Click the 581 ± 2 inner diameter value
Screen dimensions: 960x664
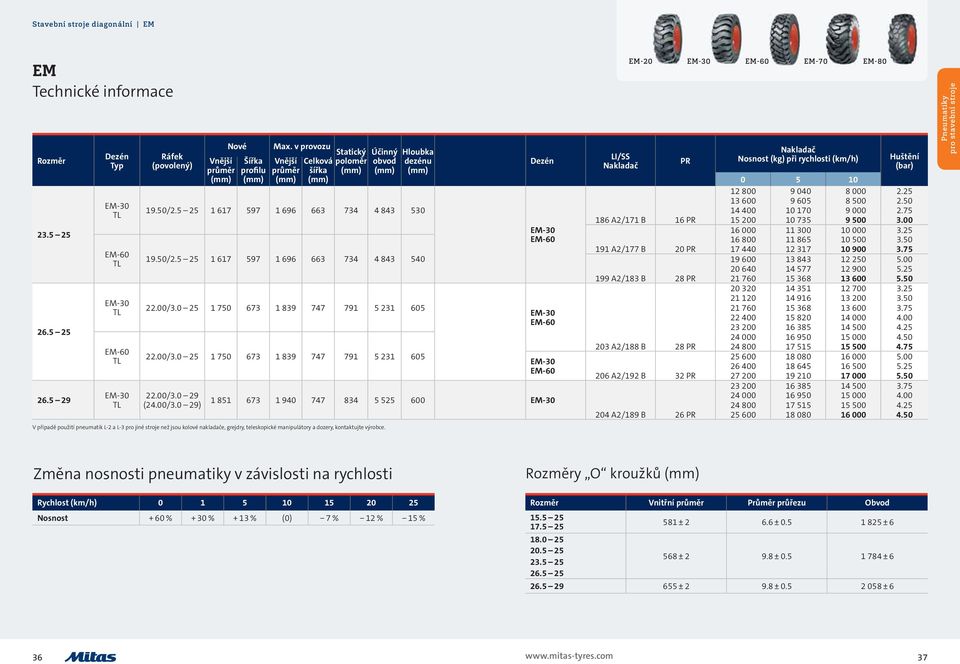pyautogui.click(x=676, y=523)
